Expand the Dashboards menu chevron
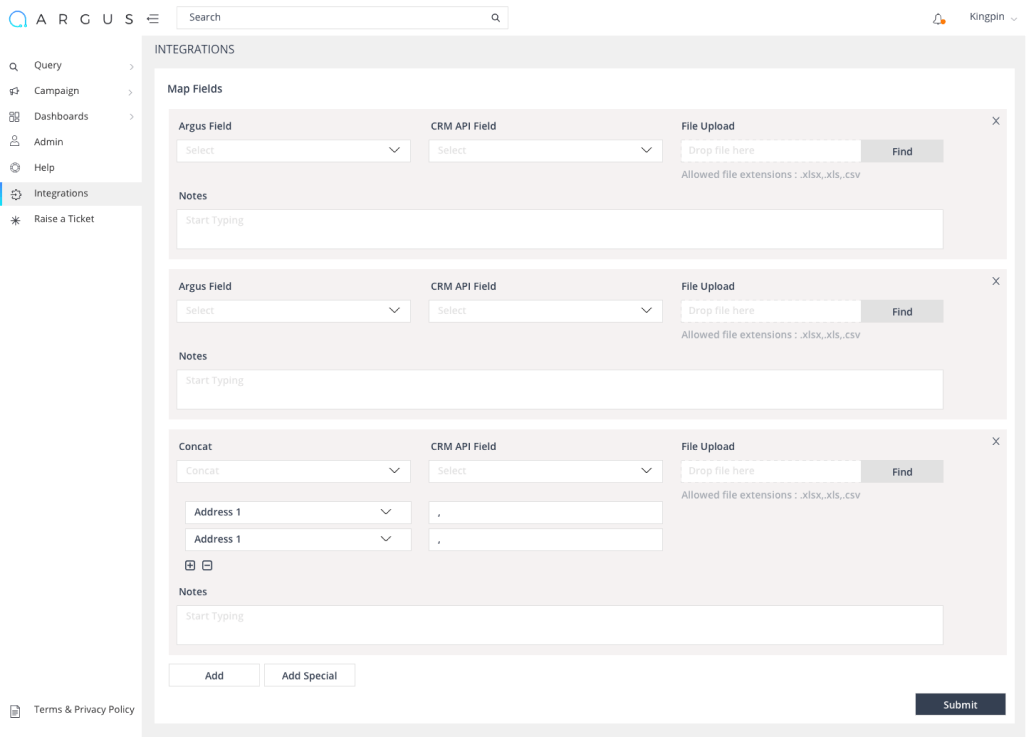The width and height of the screenshot is (1026, 737). pos(132,117)
